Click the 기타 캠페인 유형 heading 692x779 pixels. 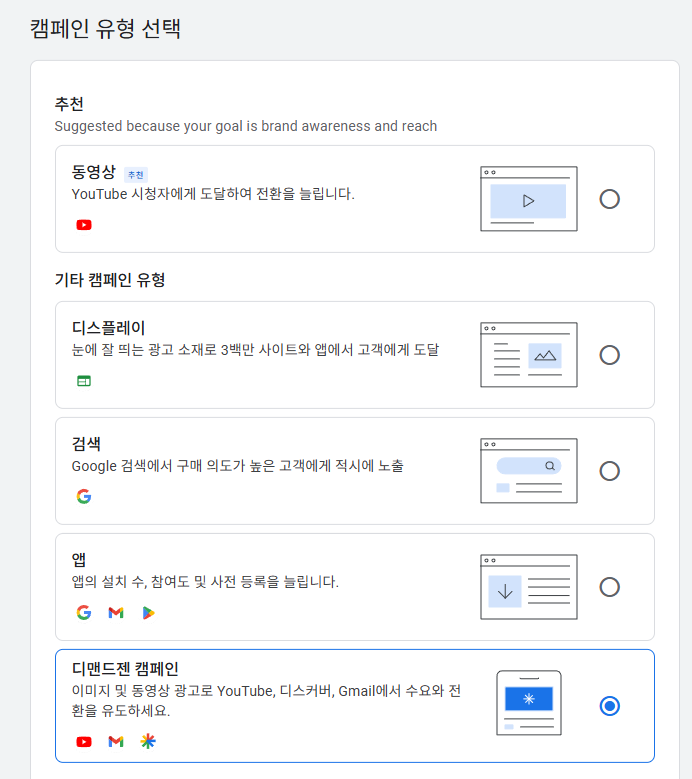coord(110,280)
